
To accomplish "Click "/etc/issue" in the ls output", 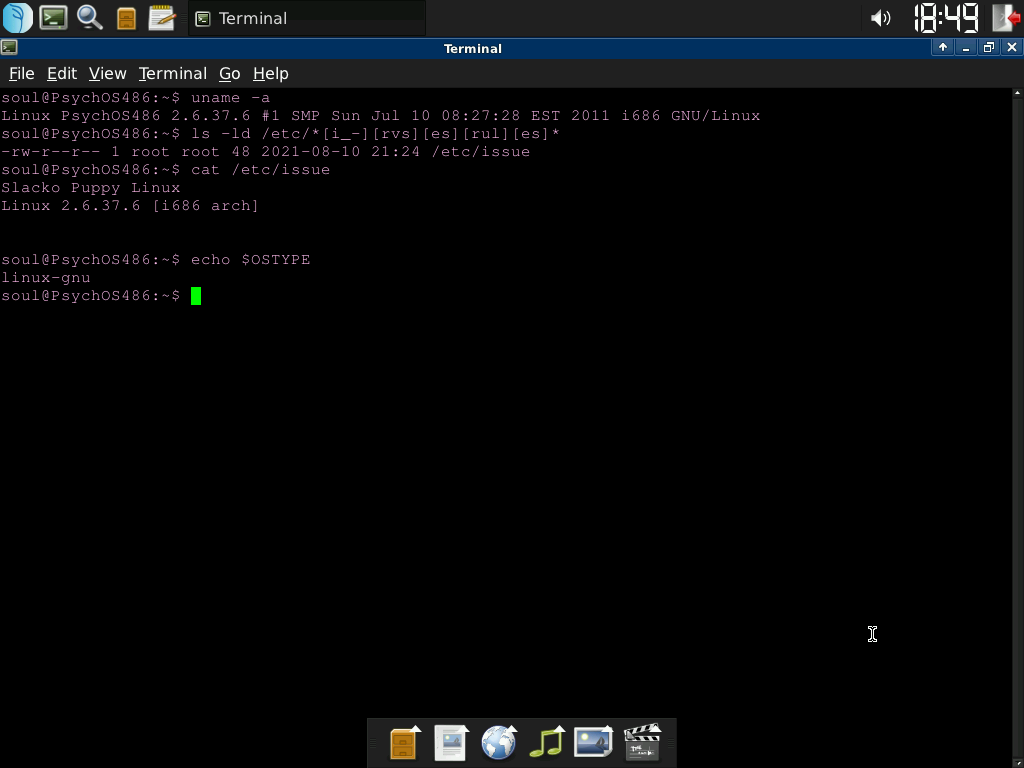I will point(481,152).
